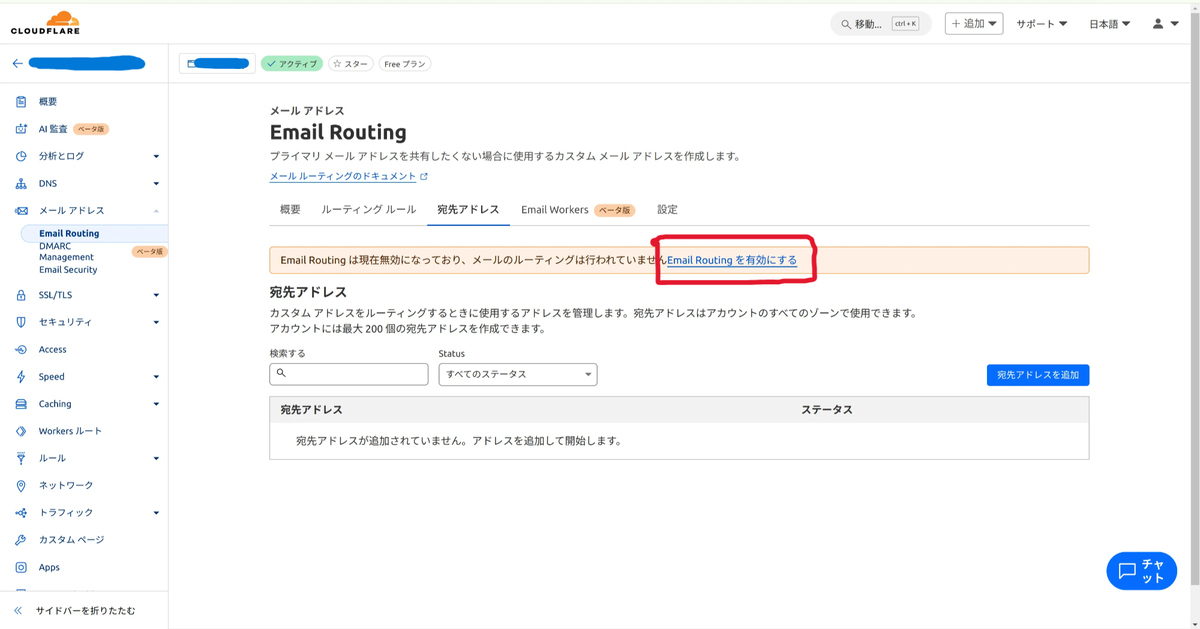Collapse sidebar using サイドバーを折りたたむ
Image resolution: width=1200 pixels, height=629 pixels.
click(75, 610)
